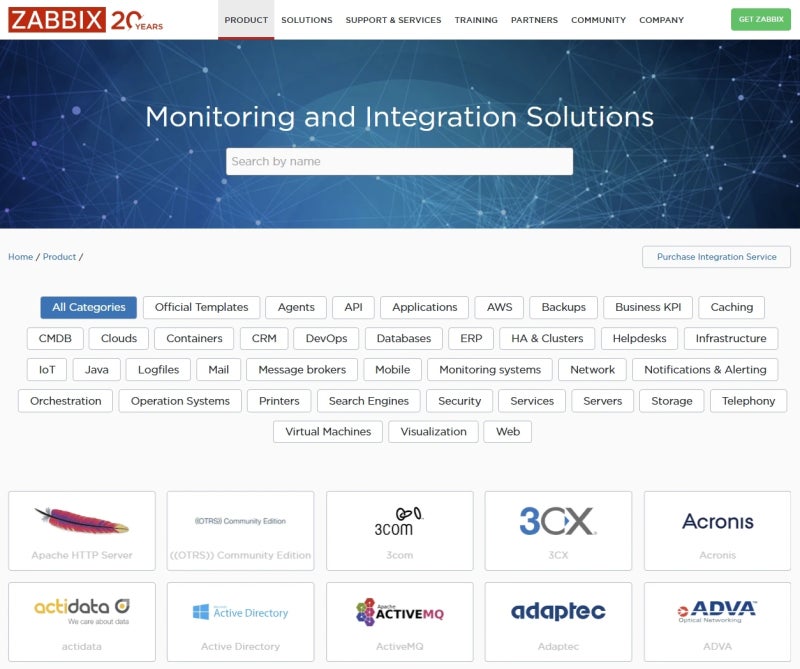This screenshot has height=669, width=800.
Task: Follow the Home breadcrumb link
Action: pyautogui.click(x=20, y=257)
